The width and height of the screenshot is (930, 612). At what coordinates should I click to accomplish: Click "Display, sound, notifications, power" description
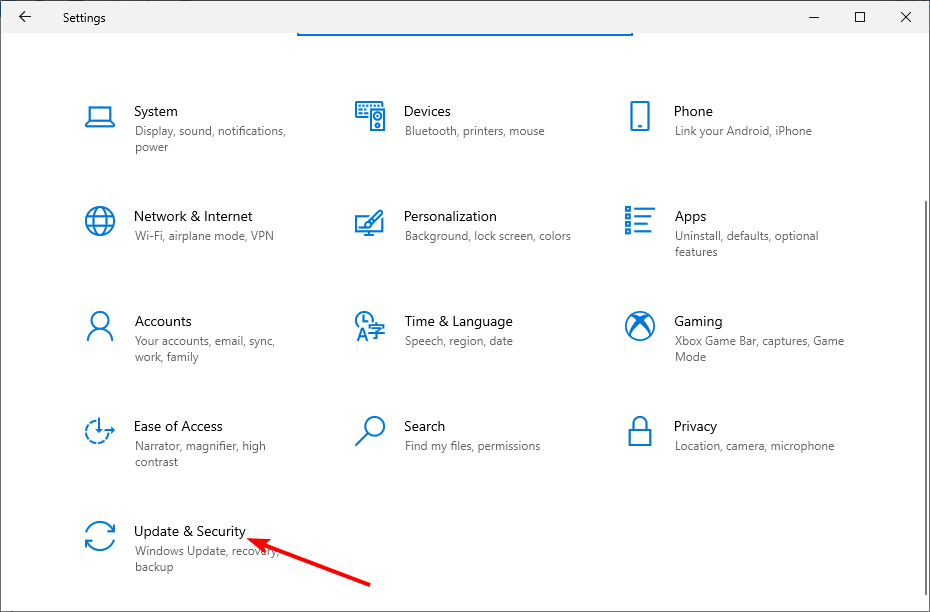click(211, 139)
